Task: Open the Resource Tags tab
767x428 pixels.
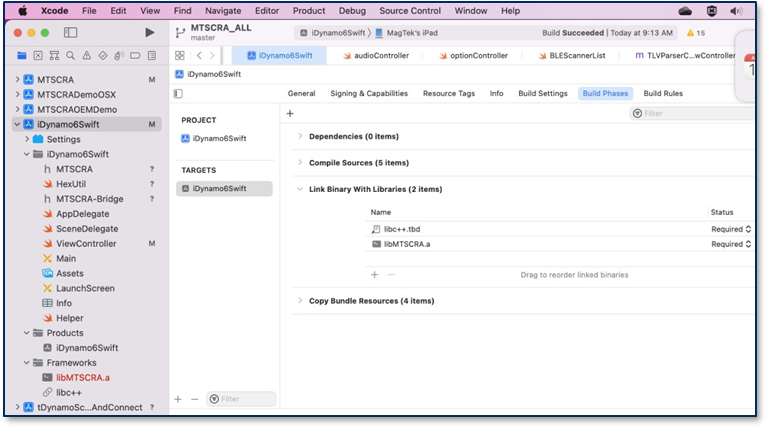Action: click(449, 93)
